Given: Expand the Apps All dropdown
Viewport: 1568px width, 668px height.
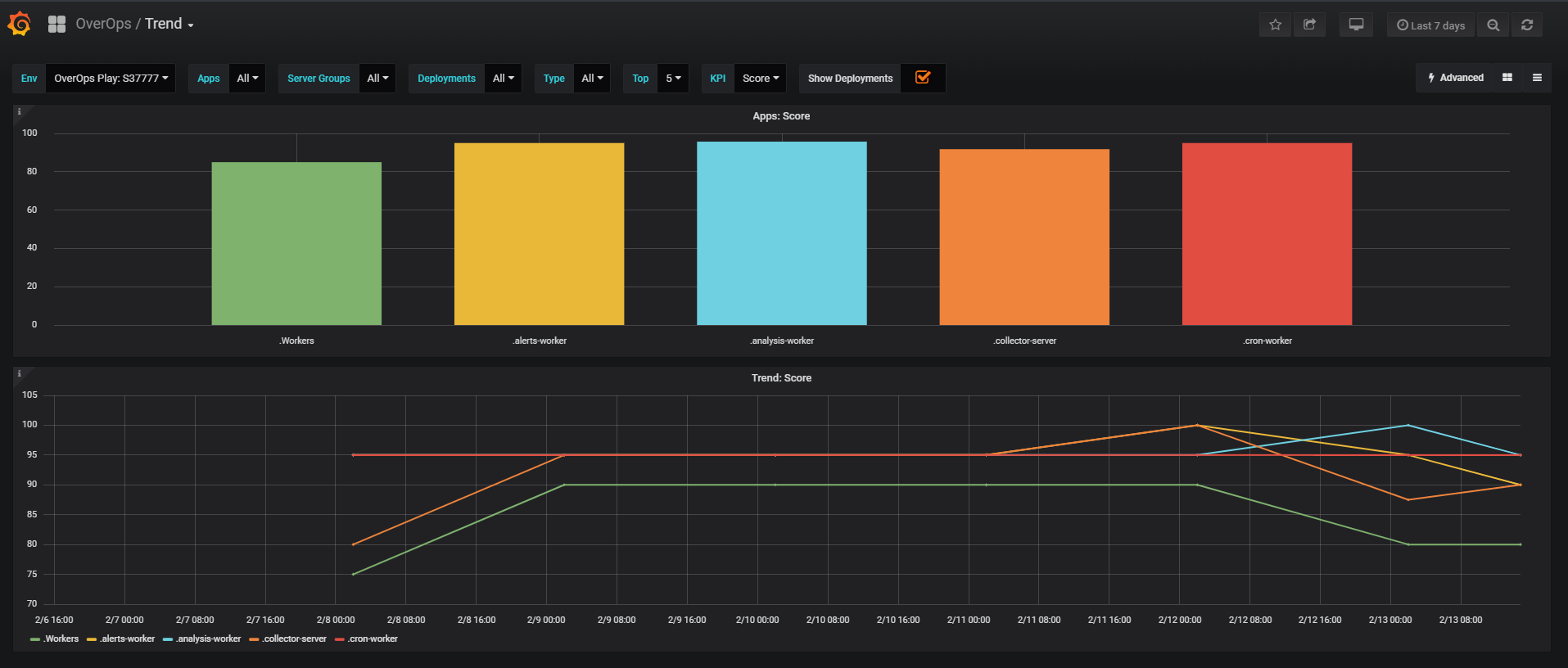Looking at the screenshot, I should click(247, 79).
